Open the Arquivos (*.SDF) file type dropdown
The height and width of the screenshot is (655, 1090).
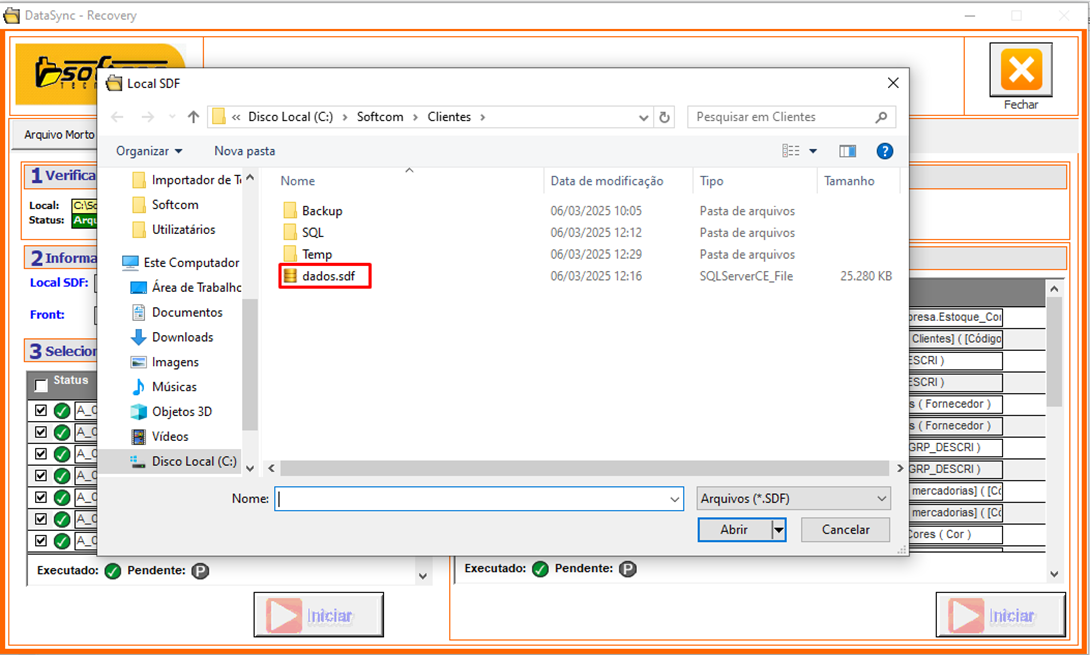[794, 498]
